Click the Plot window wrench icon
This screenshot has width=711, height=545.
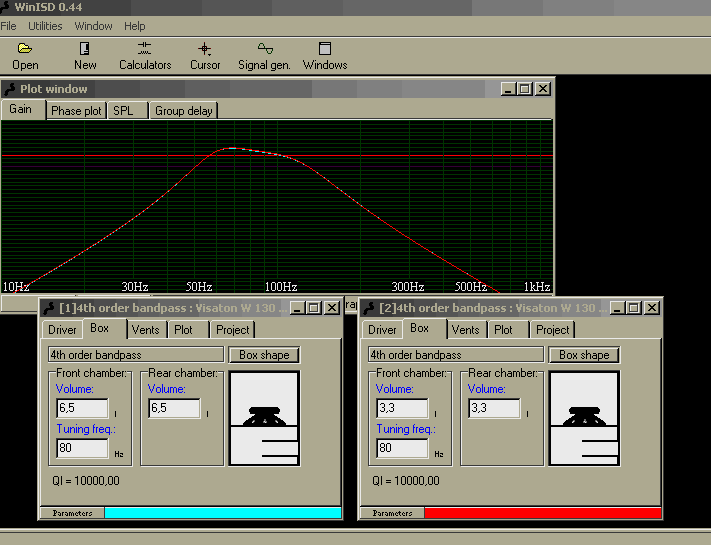point(10,89)
